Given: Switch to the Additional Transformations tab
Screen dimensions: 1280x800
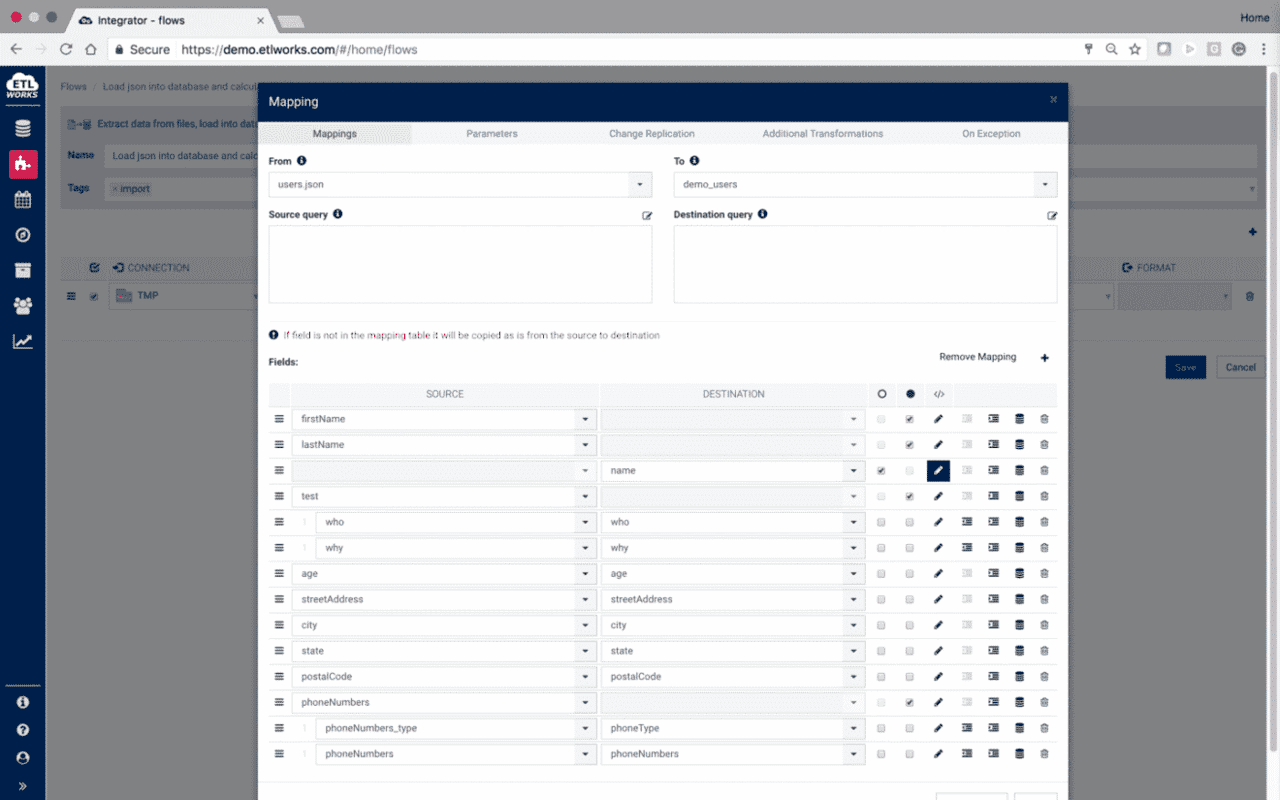Looking at the screenshot, I should (822, 134).
